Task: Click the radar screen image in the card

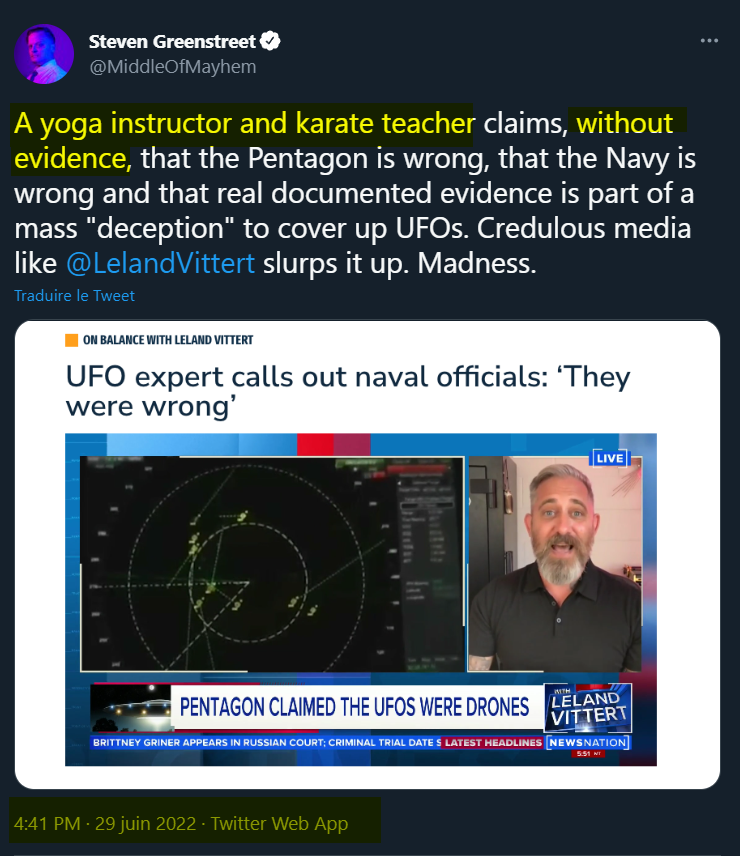Action: (272, 564)
